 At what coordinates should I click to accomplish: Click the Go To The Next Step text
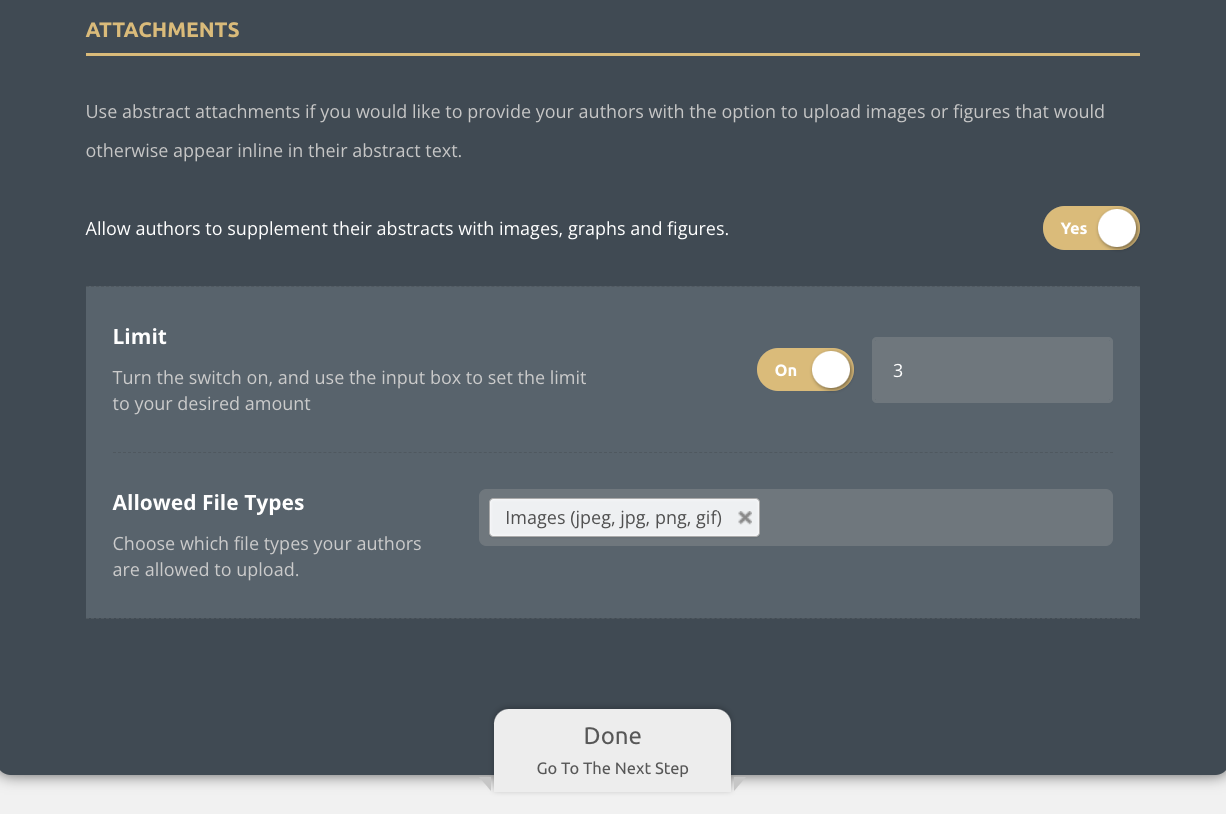(612, 769)
